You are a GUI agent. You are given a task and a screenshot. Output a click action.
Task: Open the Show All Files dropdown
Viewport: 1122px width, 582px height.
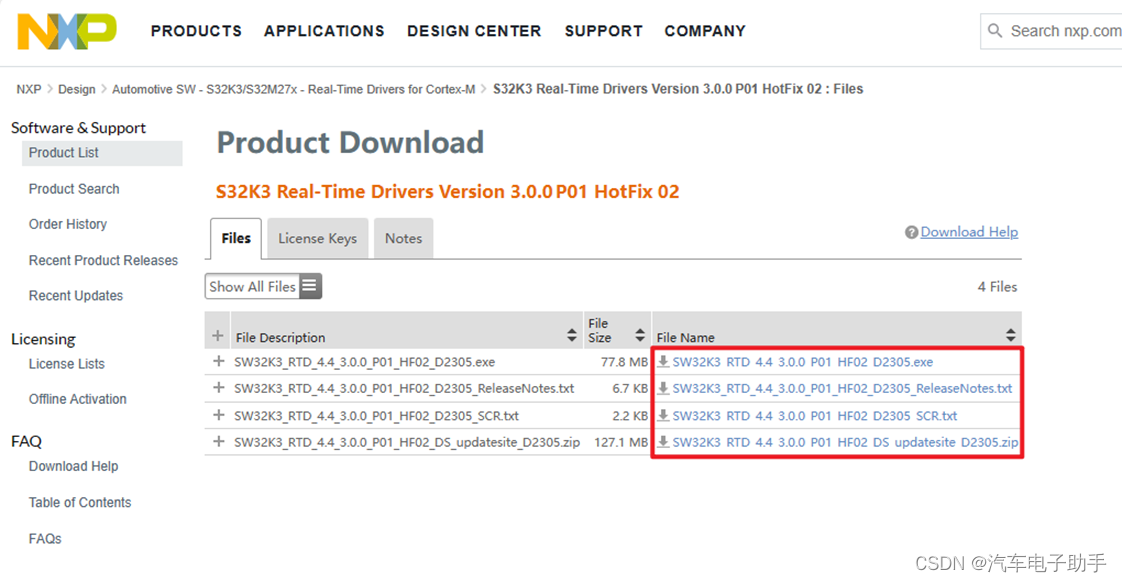pos(263,286)
